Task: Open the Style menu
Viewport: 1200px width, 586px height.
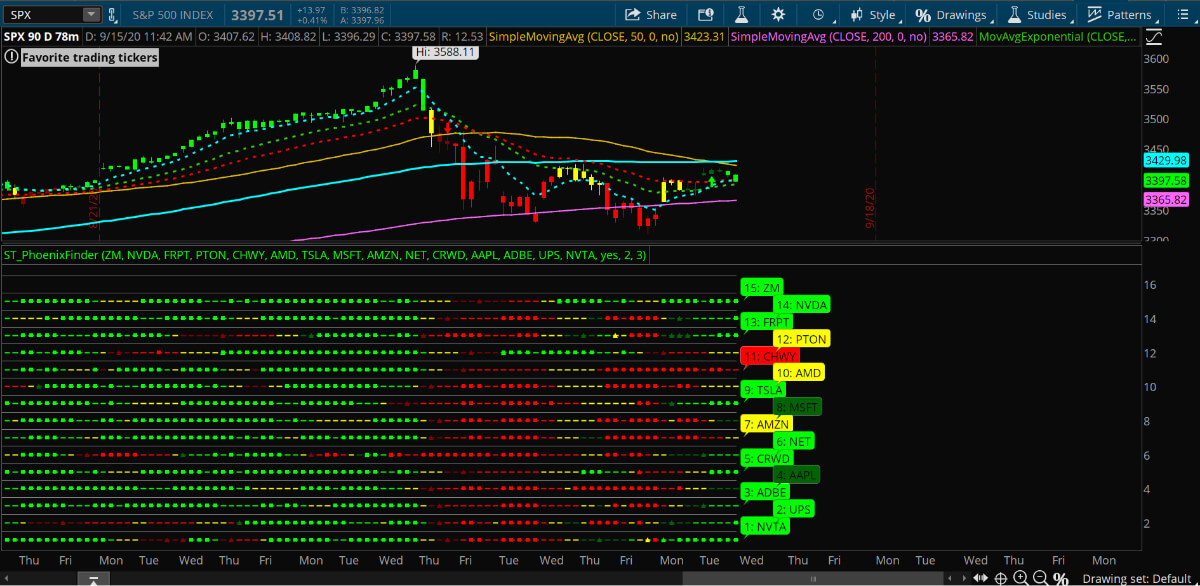Action: 873,15
